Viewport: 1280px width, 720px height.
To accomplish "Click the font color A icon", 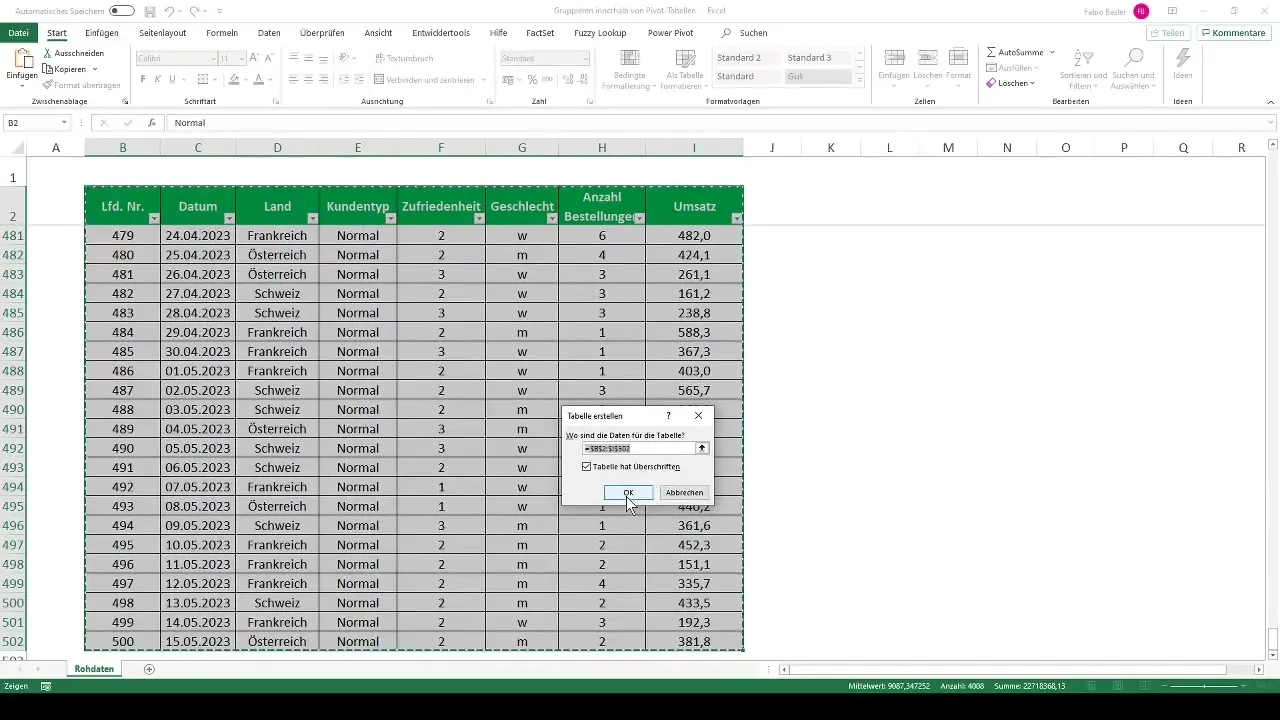I will tap(259, 79).
